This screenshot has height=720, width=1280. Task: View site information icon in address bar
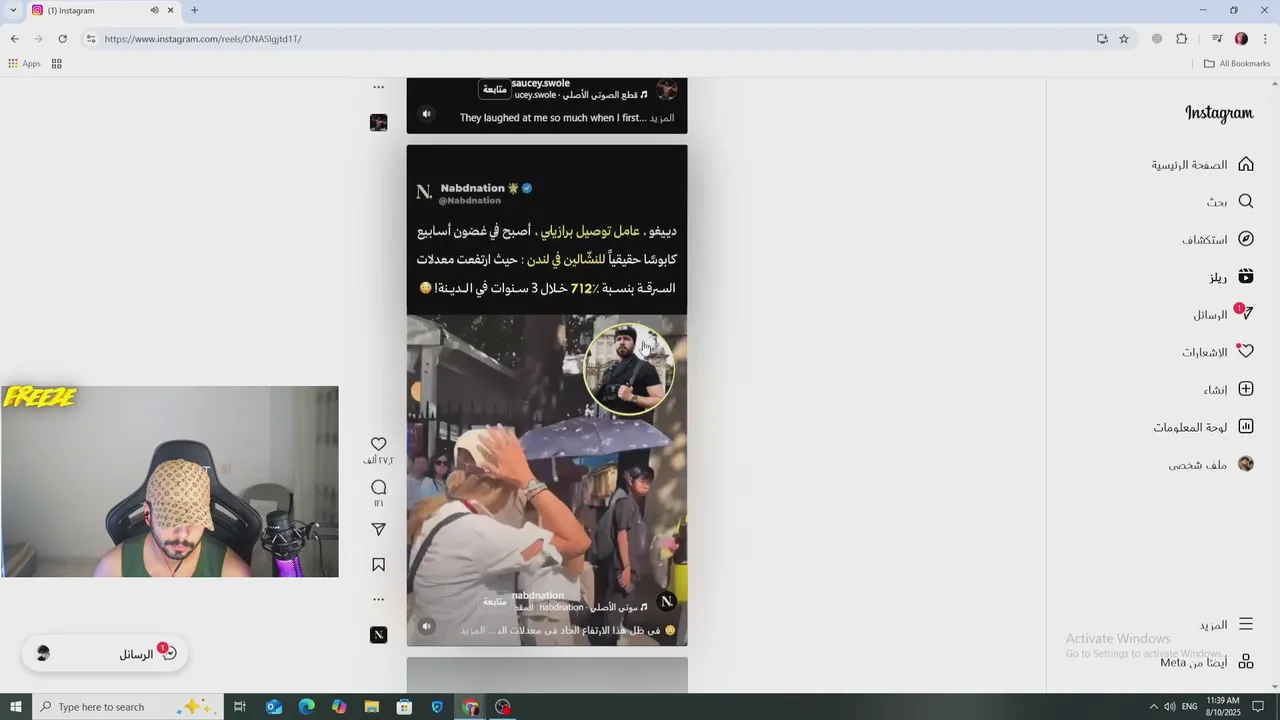point(91,39)
